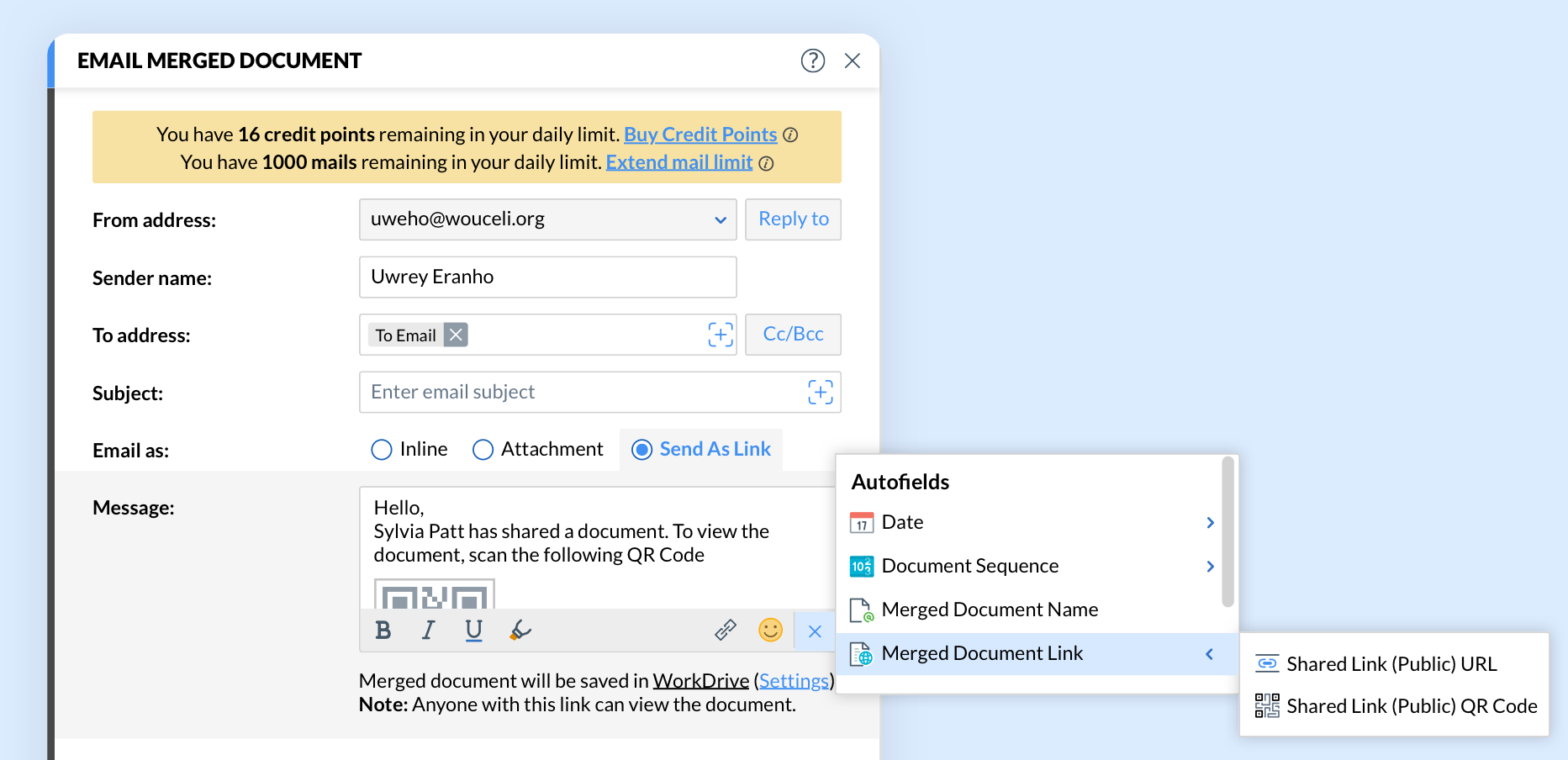Click the Cc/Bcc button
This screenshot has width=1568, height=760.
pyautogui.click(x=793, y=335)
